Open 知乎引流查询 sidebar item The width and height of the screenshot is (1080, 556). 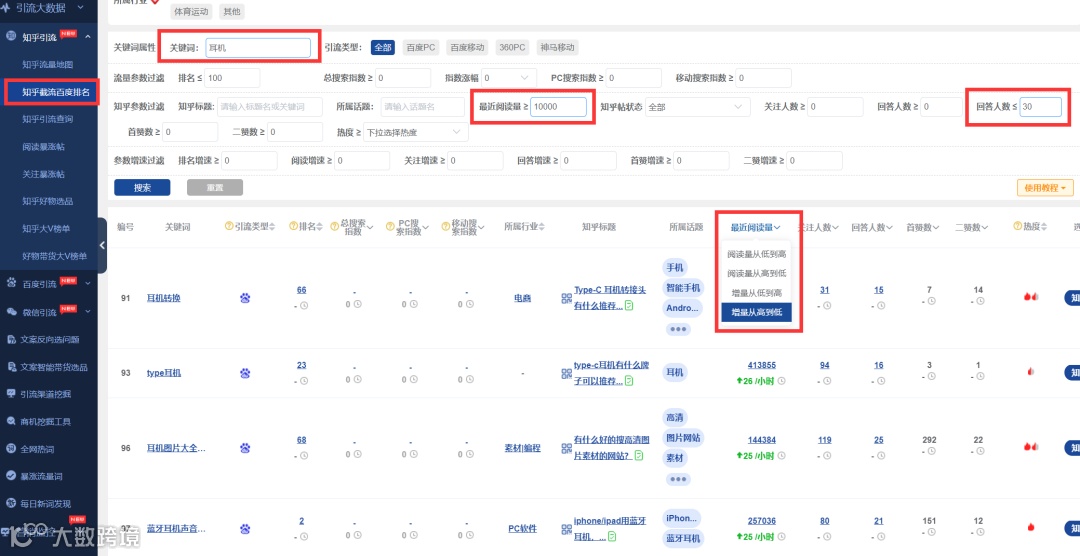pyautogui.click(x=48, y=119)
